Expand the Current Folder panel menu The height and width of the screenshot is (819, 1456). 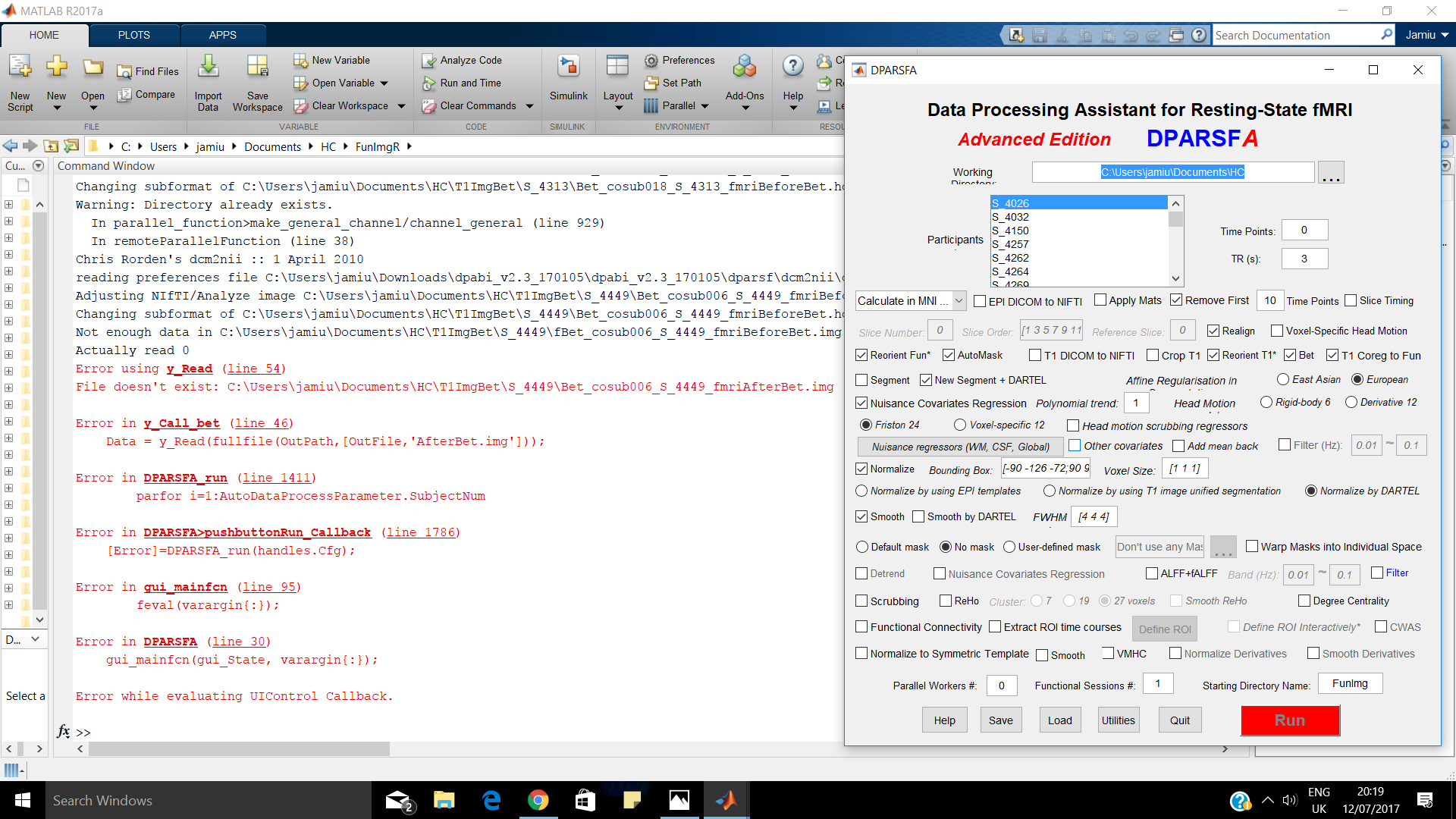[38, 165]
